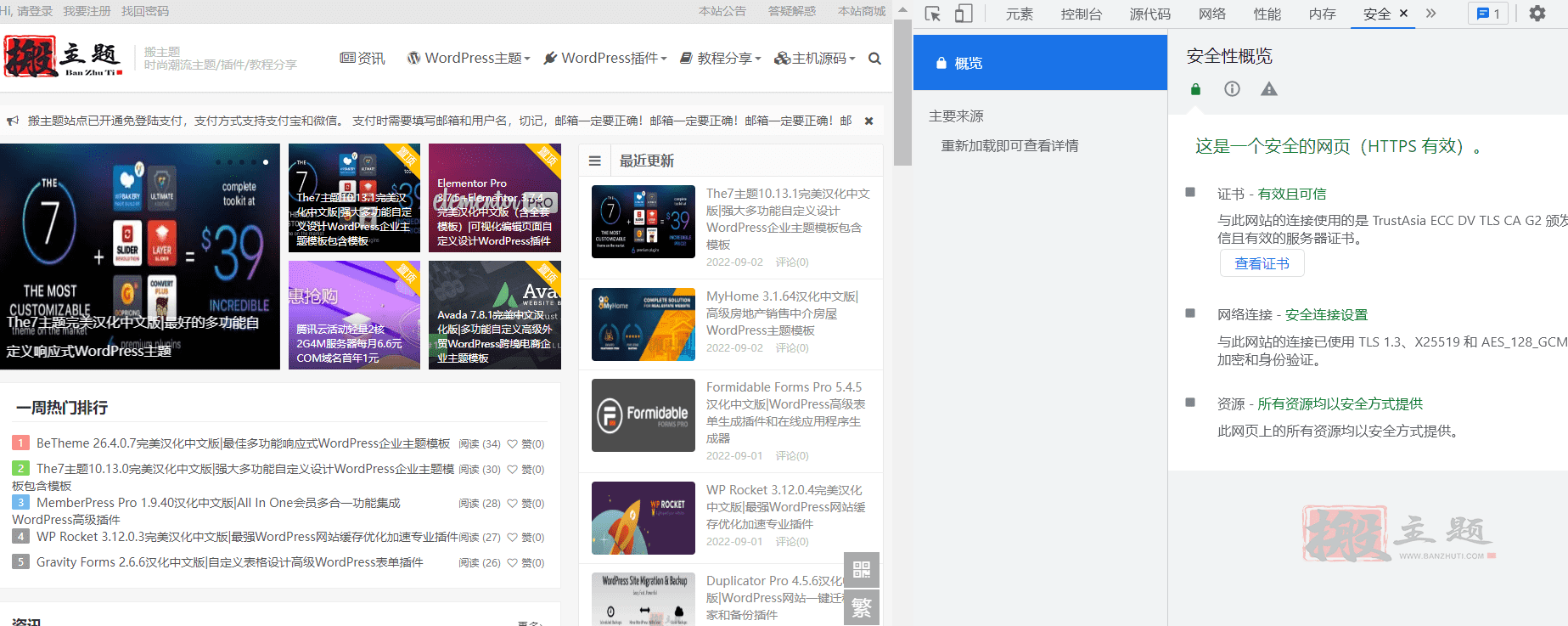
Task: Click the hamburger icon beside 最近更新
Action: [x=595, y=161]
